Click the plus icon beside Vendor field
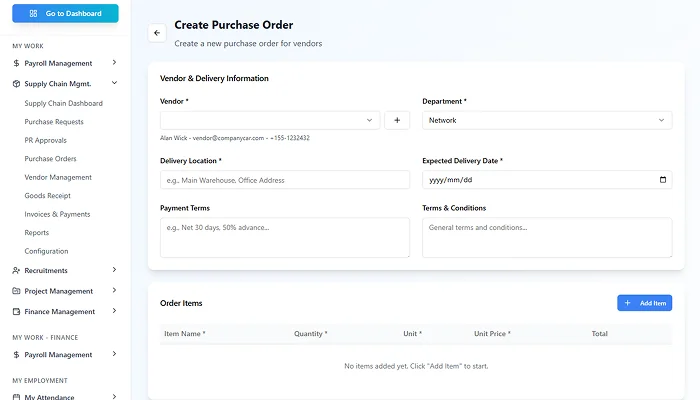This screenshot has height=400, width=700. coord(397,120)
